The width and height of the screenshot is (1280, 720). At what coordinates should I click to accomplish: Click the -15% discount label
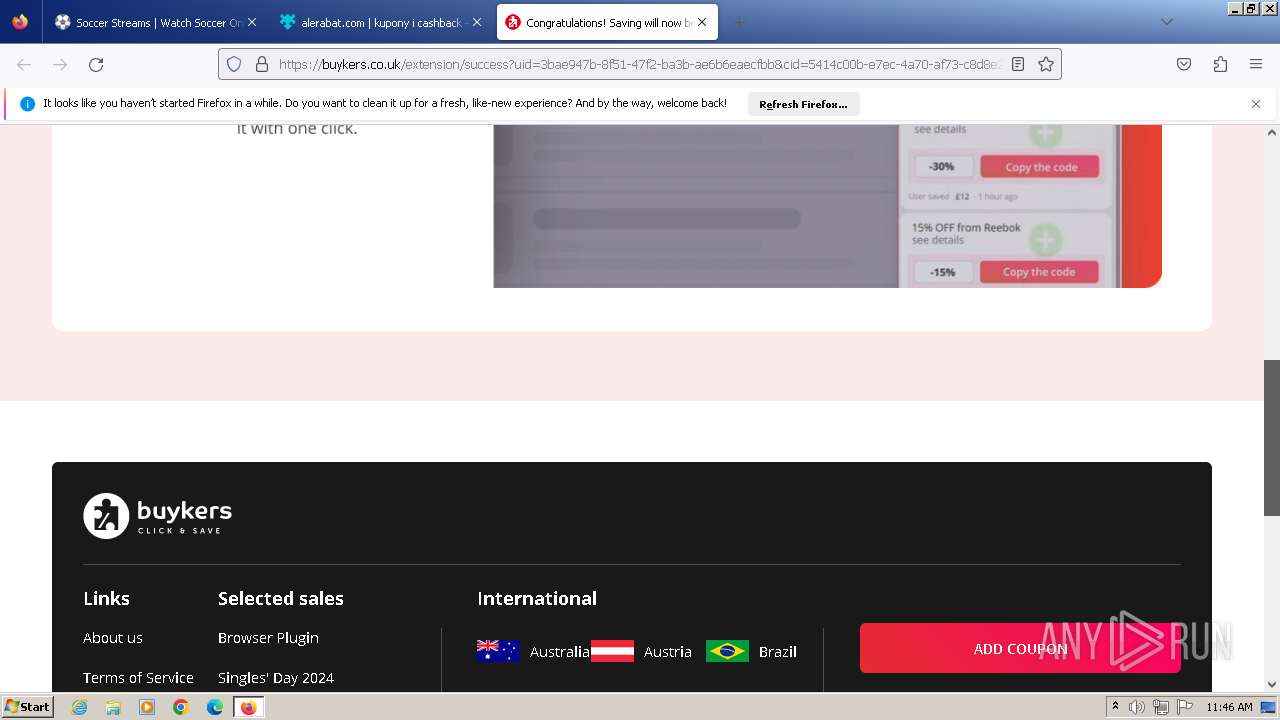pos(943,272)
